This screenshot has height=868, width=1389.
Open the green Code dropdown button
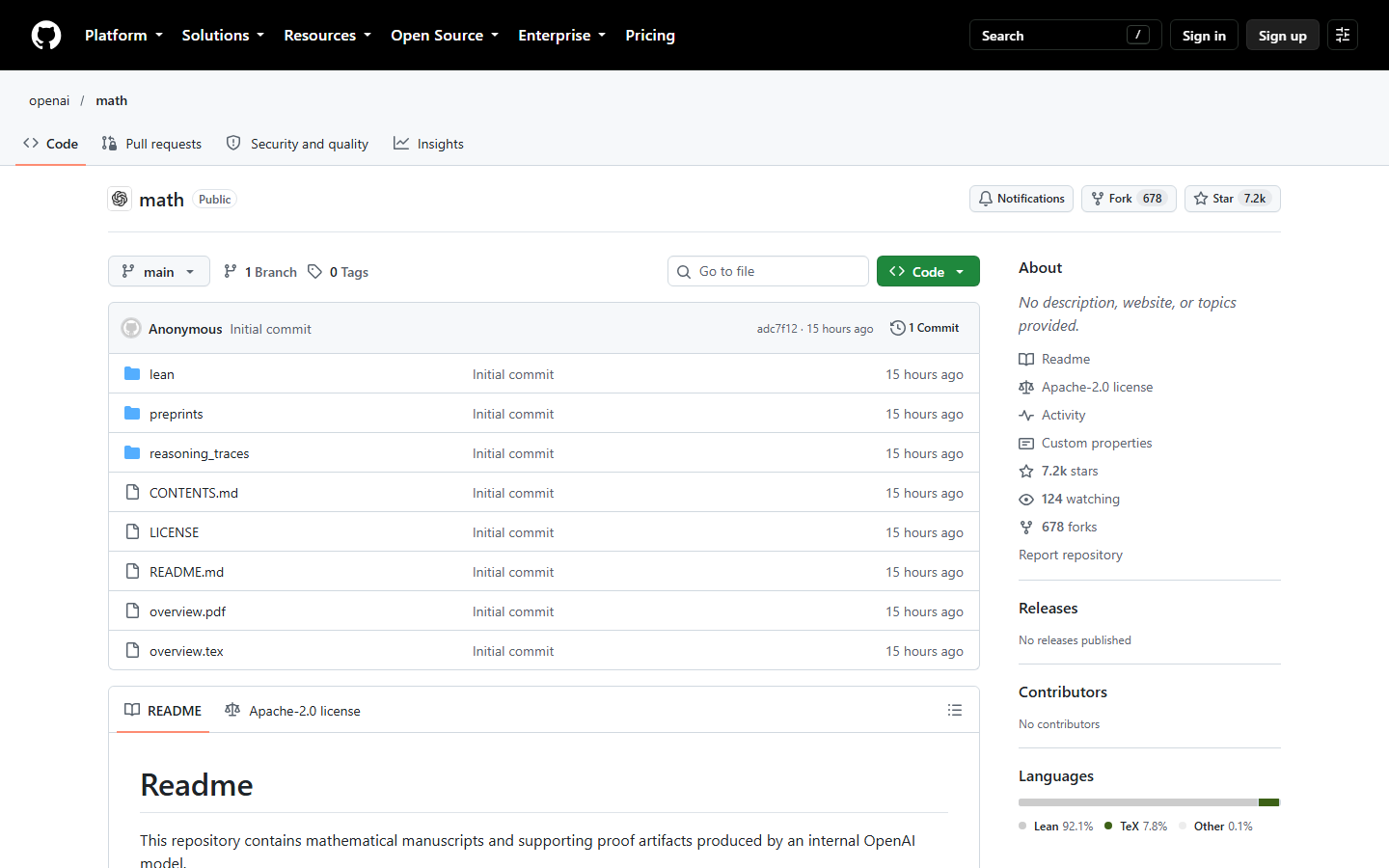pyautogui.click(x=928, y=271)
